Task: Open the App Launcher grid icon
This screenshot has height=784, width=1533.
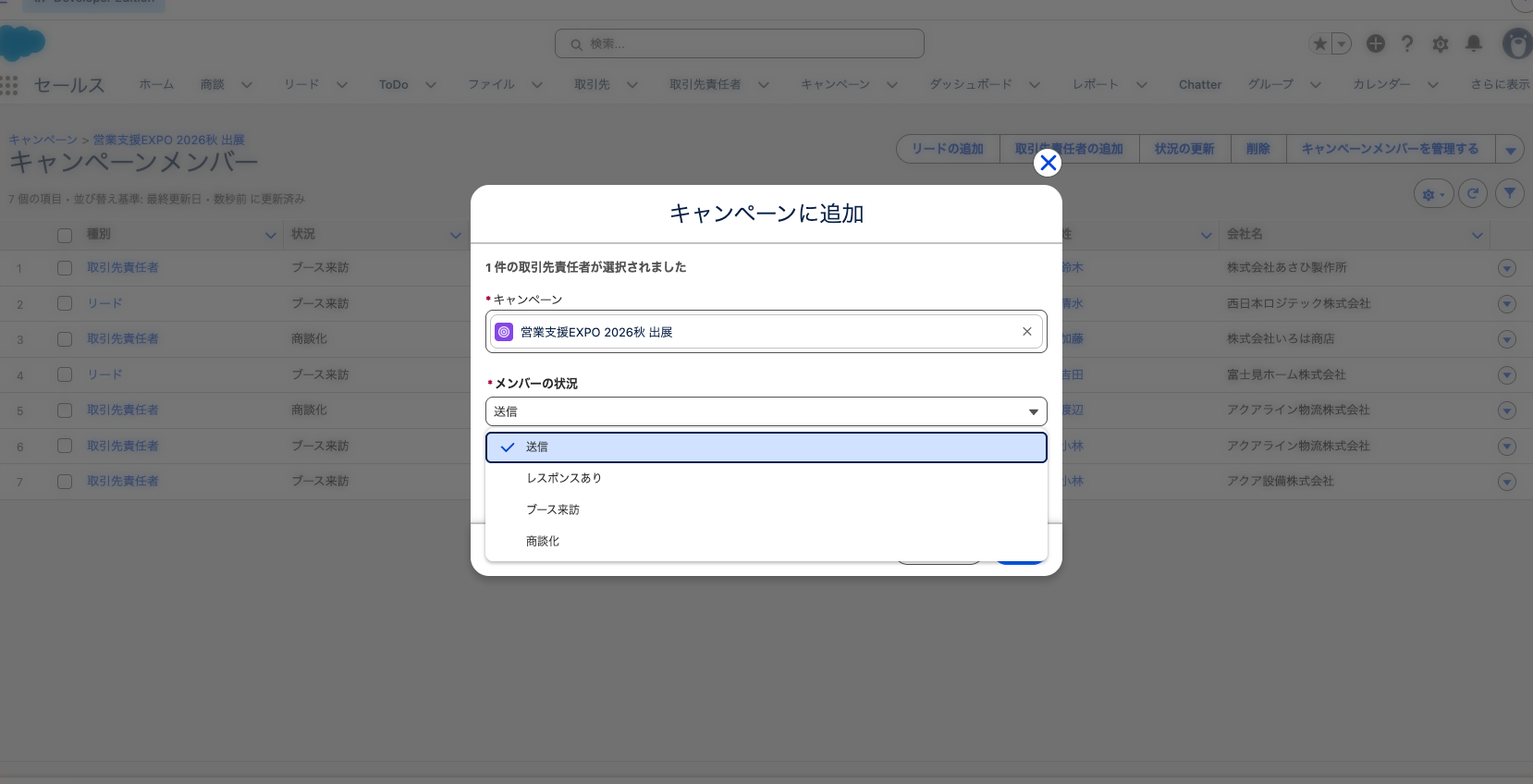Action: [x=9, y=85]
